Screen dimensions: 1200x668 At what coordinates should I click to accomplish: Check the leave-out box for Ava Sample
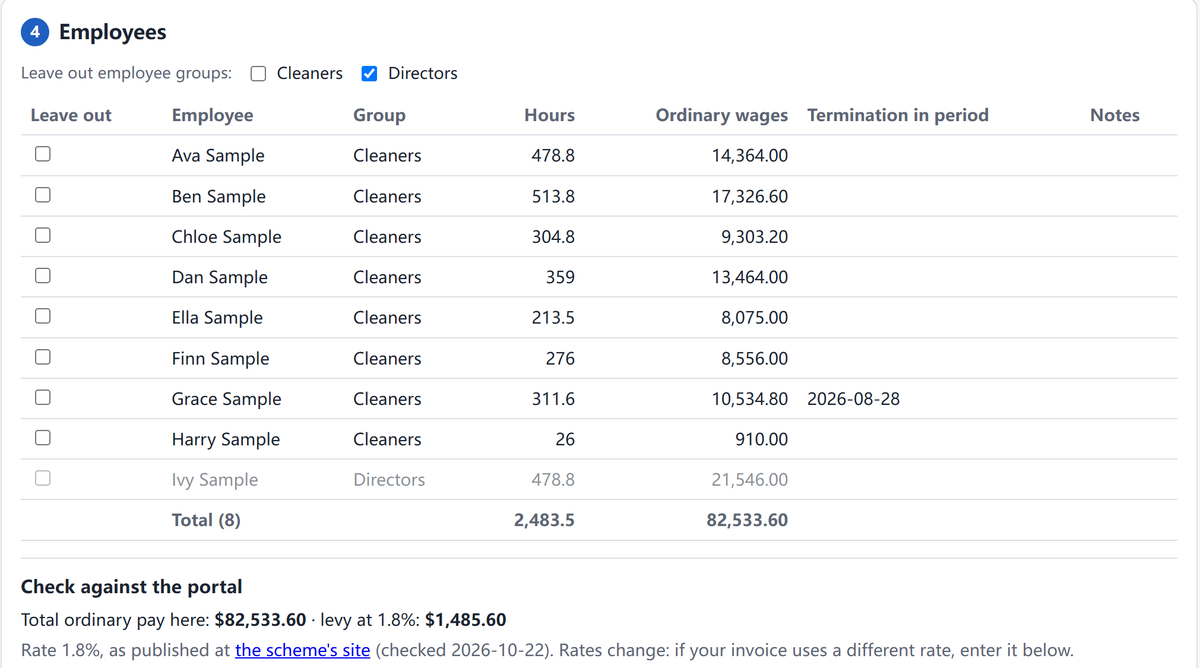pos(42,155)
